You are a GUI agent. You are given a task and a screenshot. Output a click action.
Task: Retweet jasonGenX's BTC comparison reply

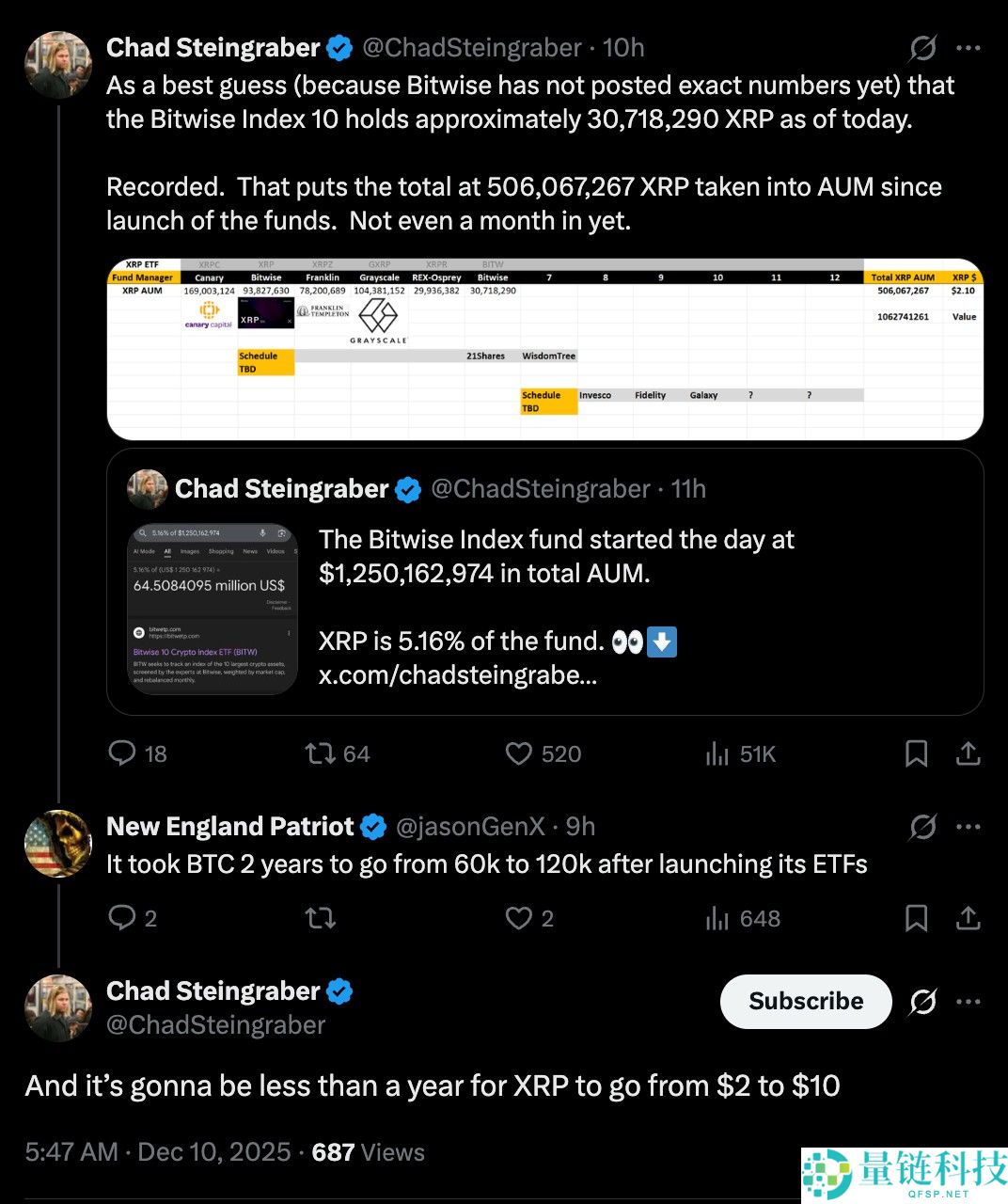(x=321, y=918)
